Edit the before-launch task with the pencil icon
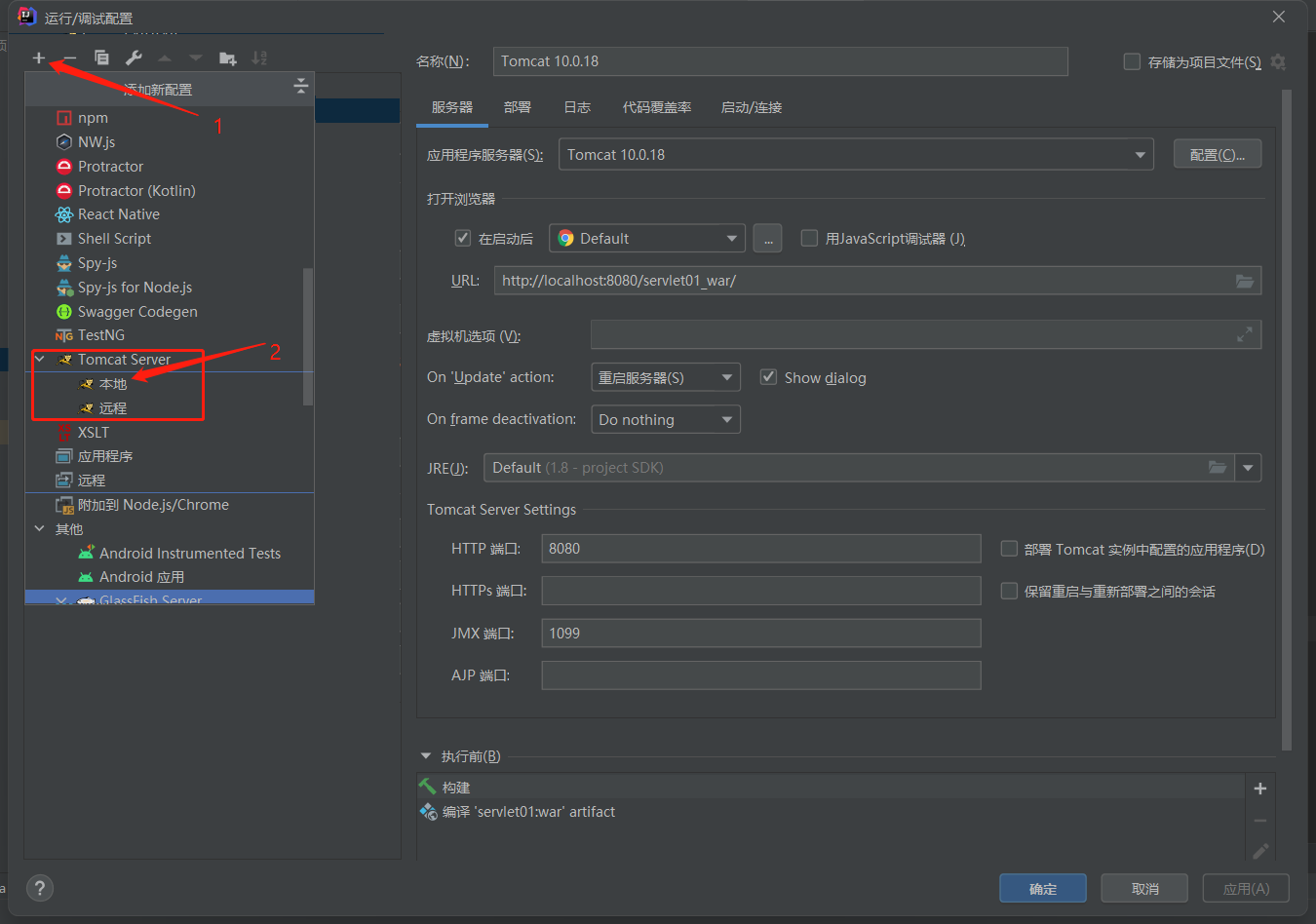1316x924 pixels. [x=1260, y=851]
